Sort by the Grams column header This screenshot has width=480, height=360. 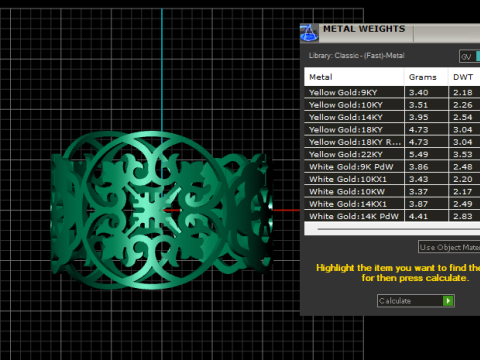(426, 77)
